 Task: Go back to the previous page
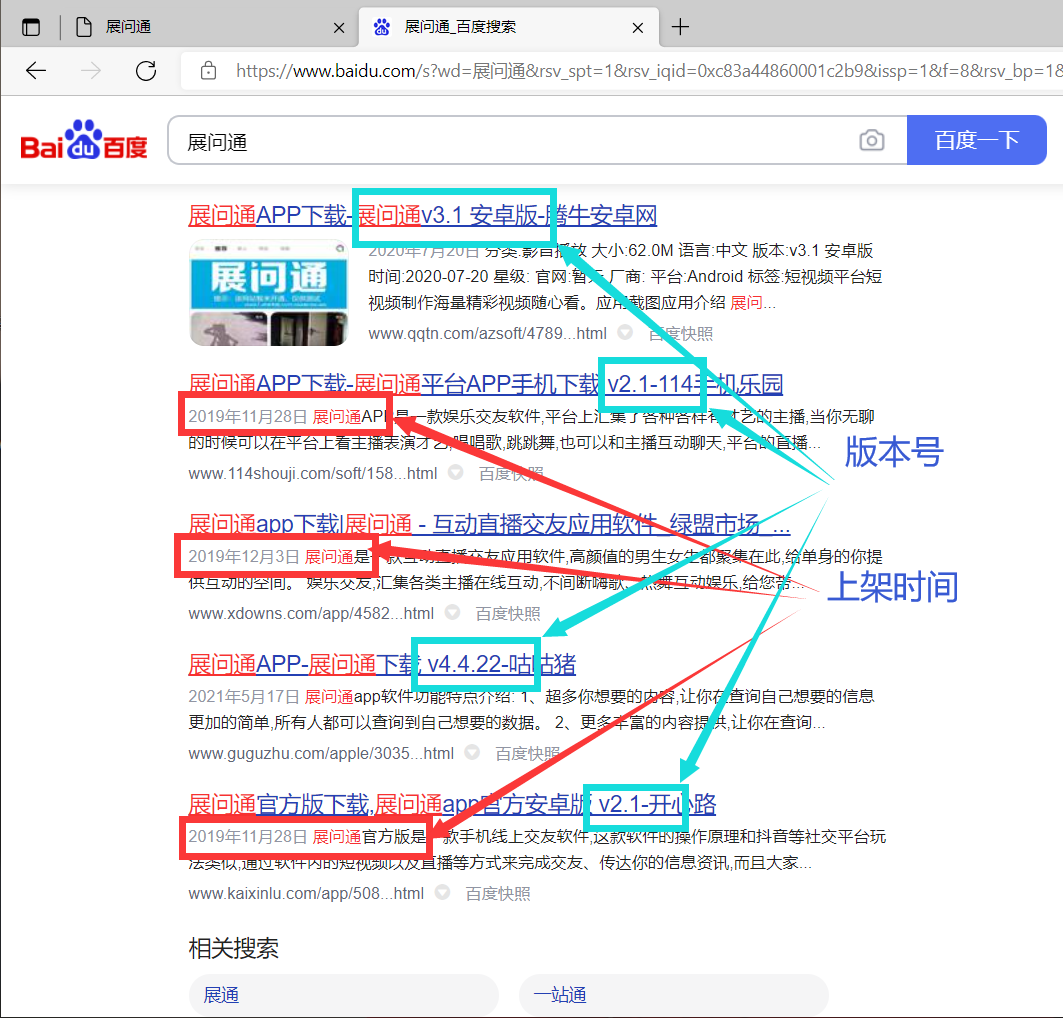coord(36,70)
